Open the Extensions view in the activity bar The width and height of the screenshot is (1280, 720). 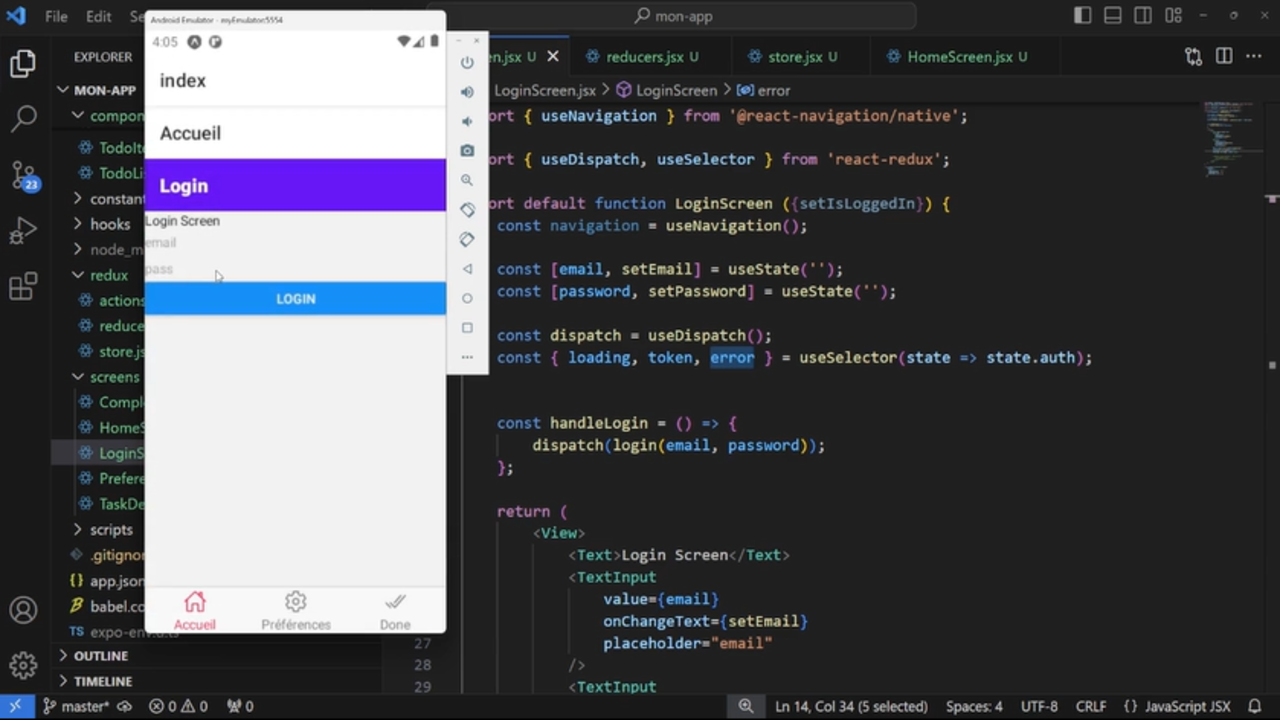(23, 287)
